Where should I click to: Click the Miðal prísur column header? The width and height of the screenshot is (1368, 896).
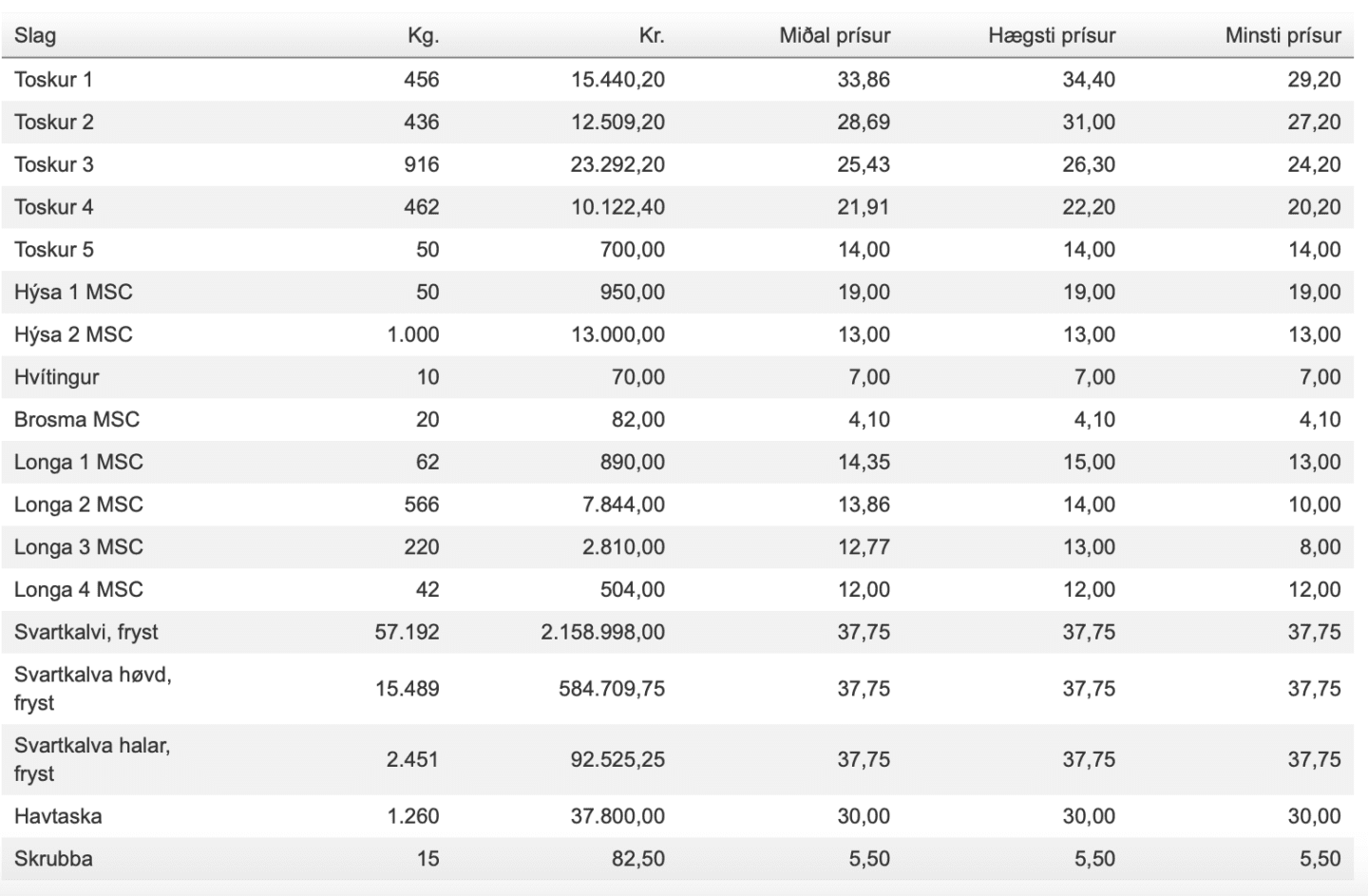(x=835, y=36)
